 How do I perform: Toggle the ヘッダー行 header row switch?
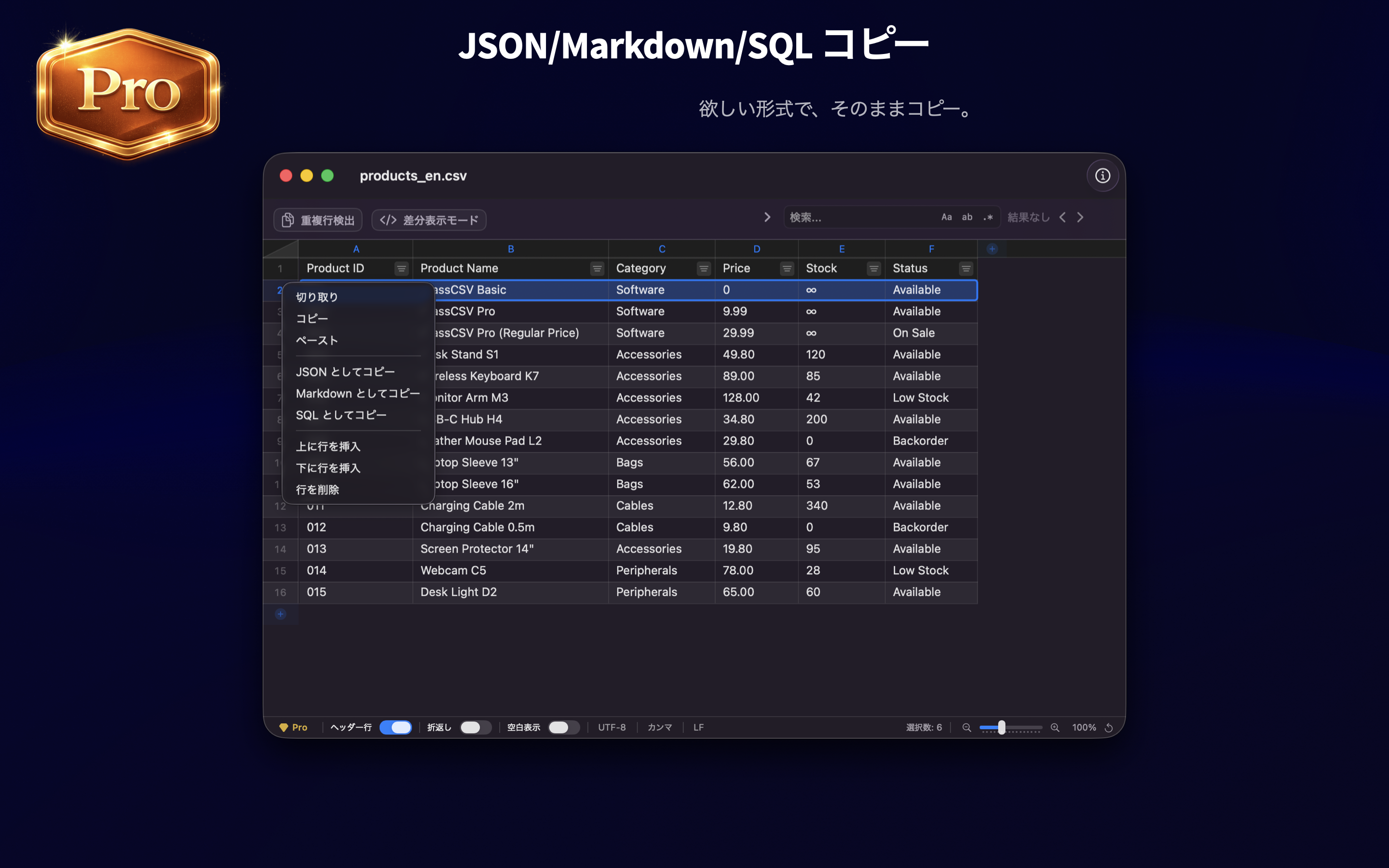click(395, 727)
